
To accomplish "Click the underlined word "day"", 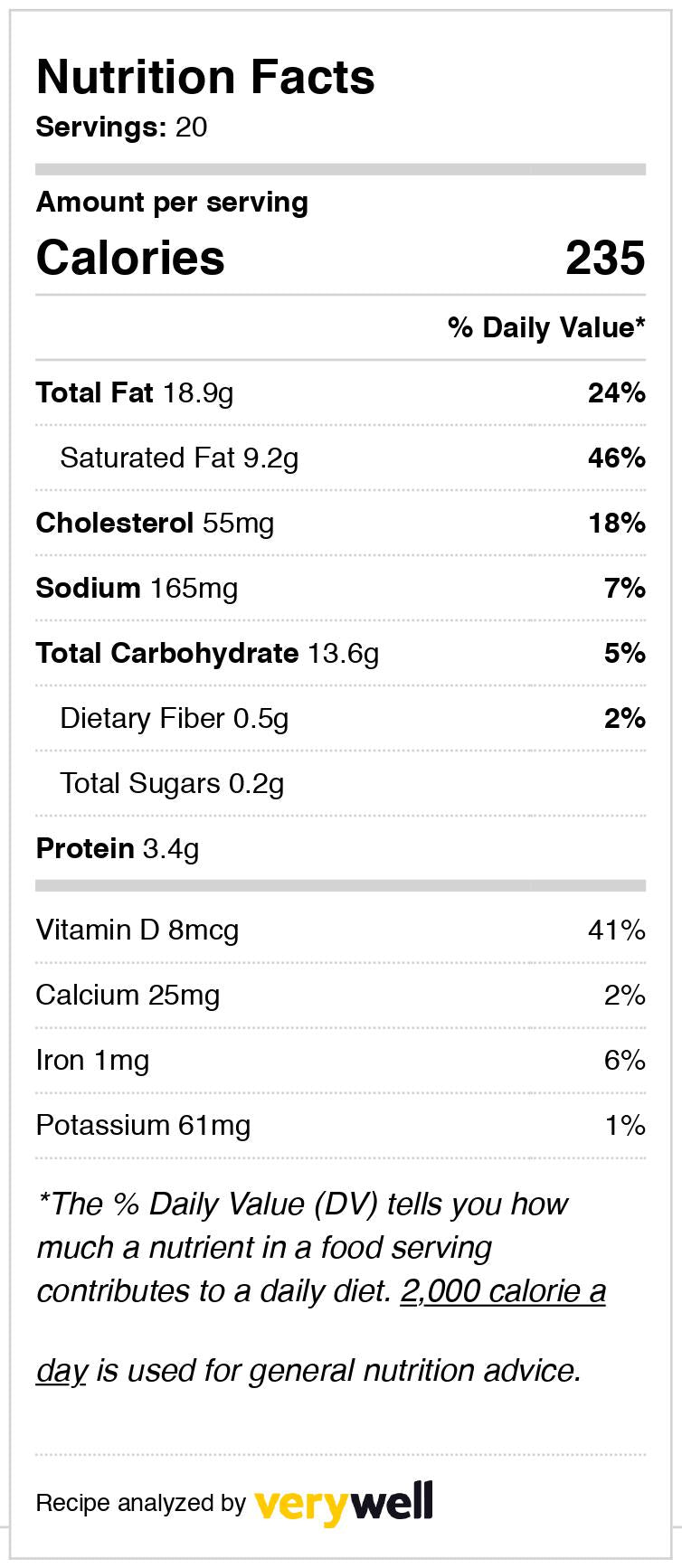I will (62, 1371).
